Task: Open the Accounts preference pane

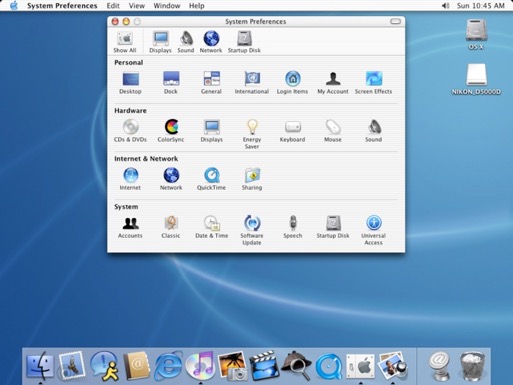Action: pyautogui.click(x=130, y=227)
